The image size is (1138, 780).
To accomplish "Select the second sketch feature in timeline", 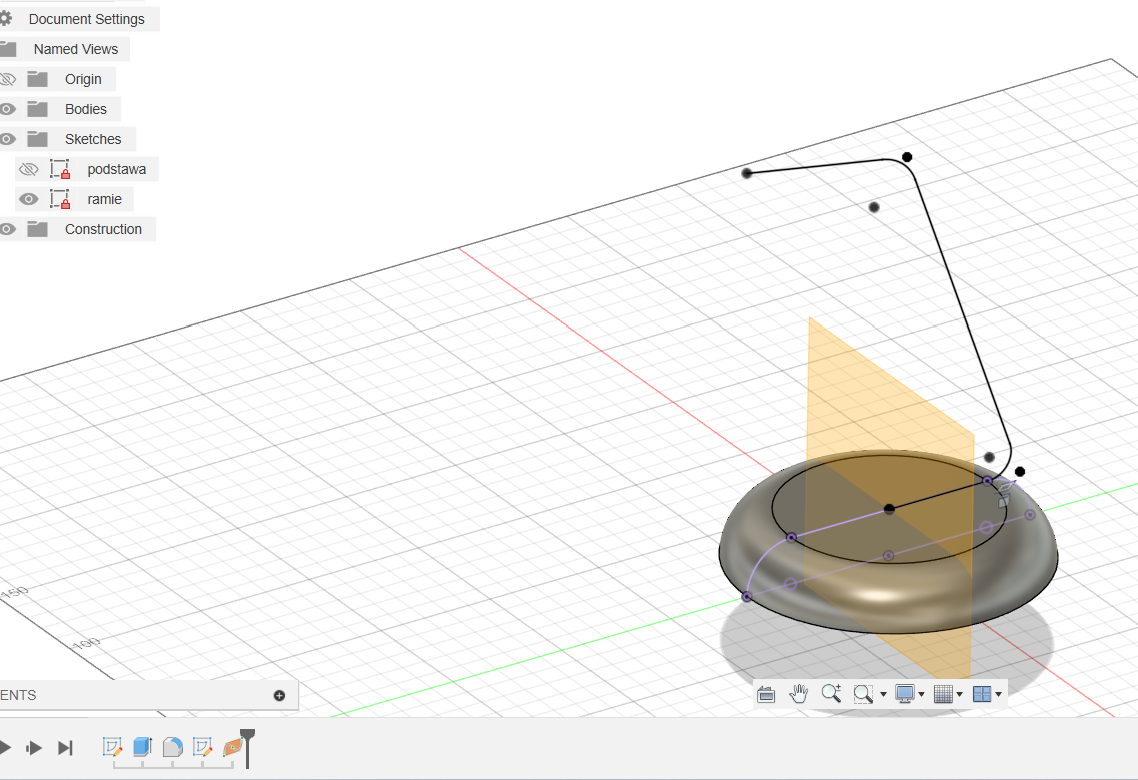I will pos(202,747).
